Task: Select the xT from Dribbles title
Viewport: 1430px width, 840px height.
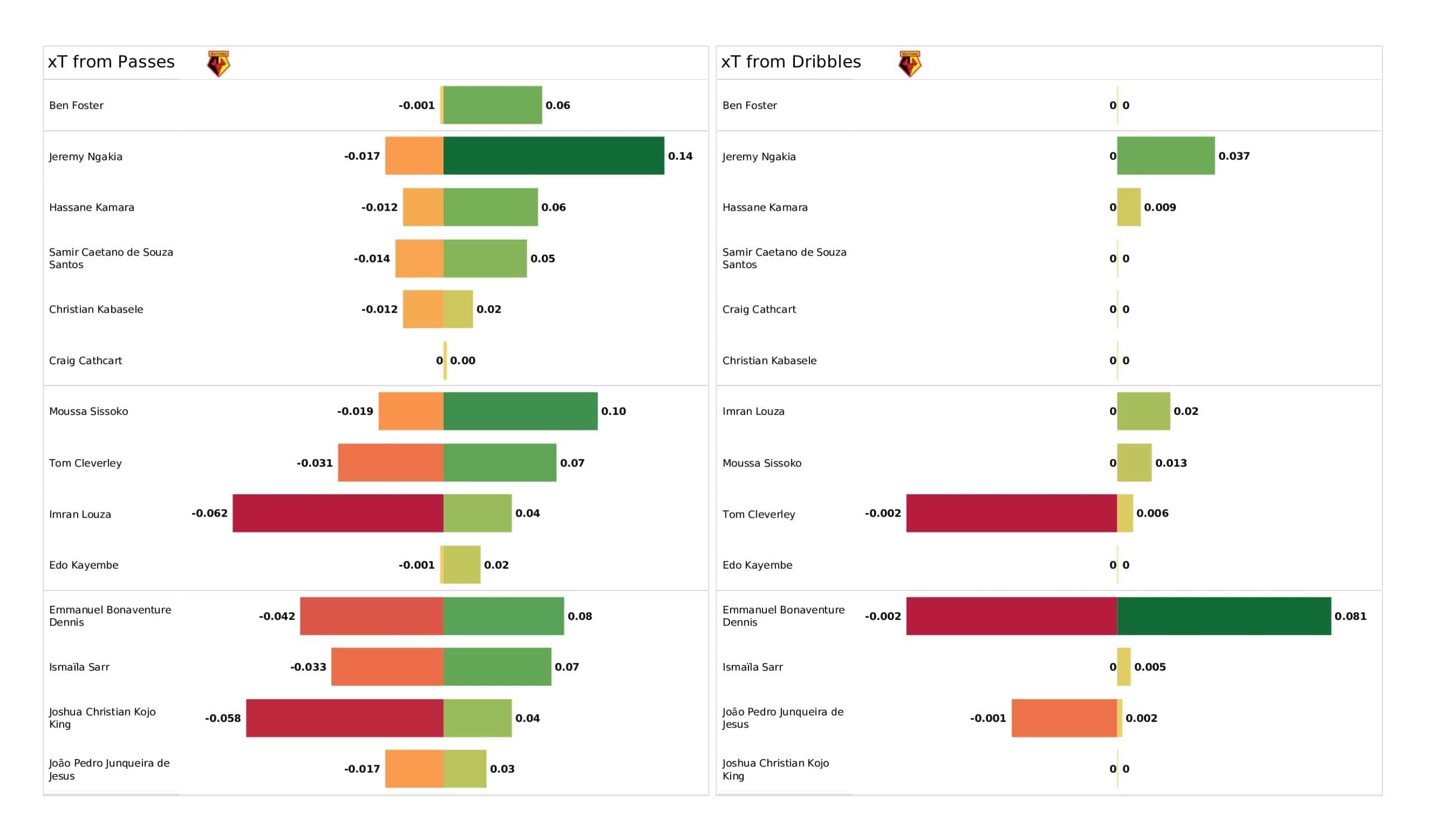Action: click(791, 62)
